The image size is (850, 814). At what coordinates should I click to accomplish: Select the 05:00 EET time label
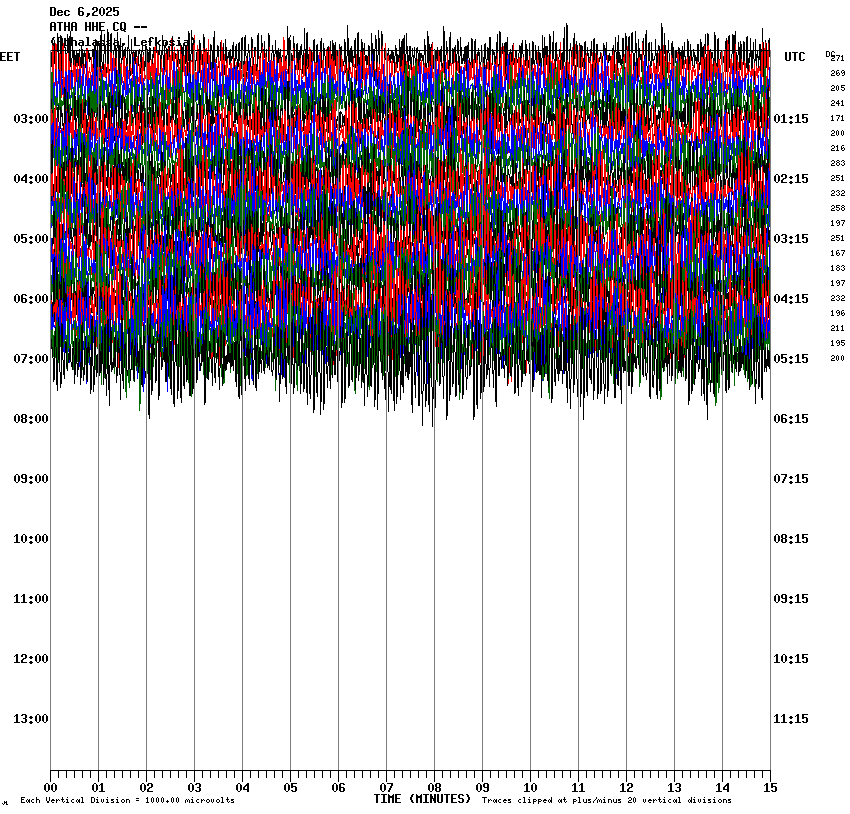click(30, 239)
